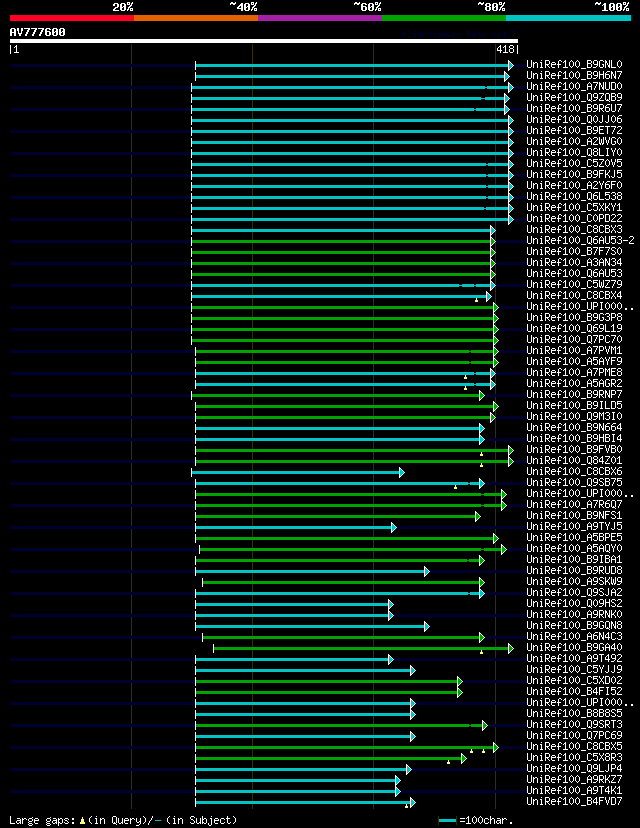Click the cyan alignment bar for C8CBX3
The width and height of the screenshot is (640, 828).
coord(343,231)
